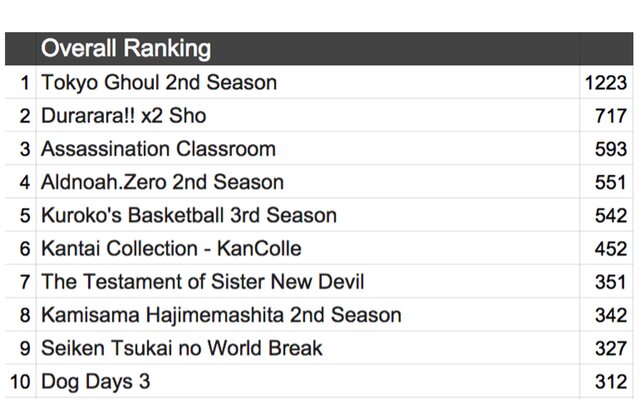
Task: Select the Dog Days 3 cell
Action: pos(308,381)
